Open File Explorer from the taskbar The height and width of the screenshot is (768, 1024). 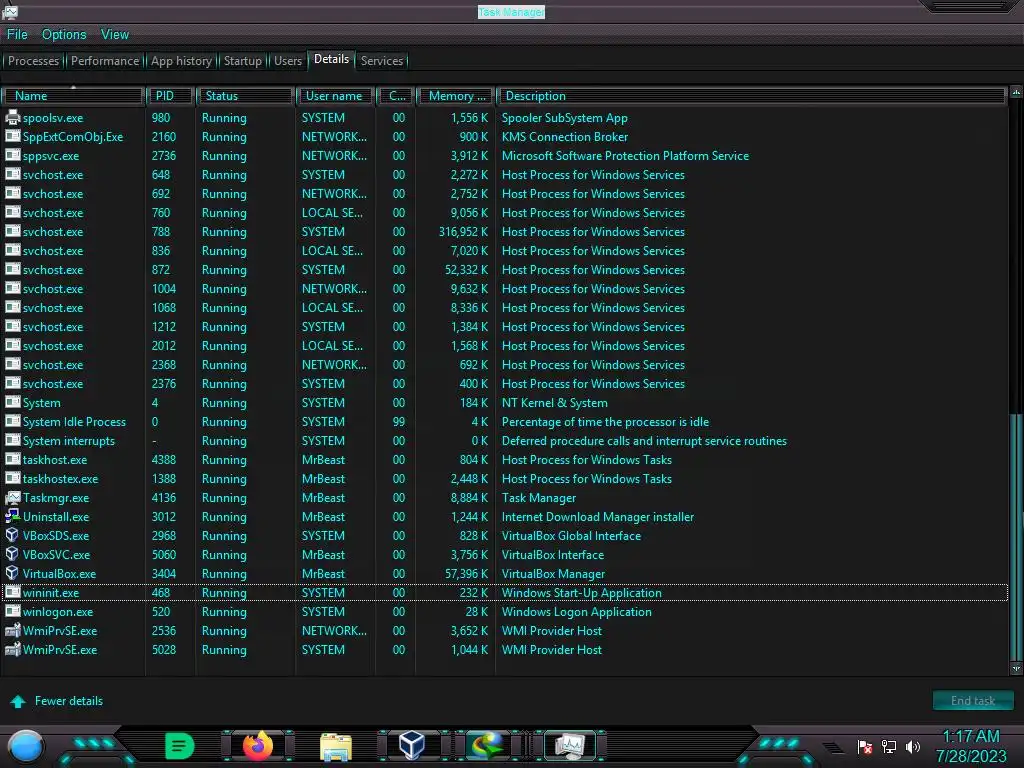(336, 746)
